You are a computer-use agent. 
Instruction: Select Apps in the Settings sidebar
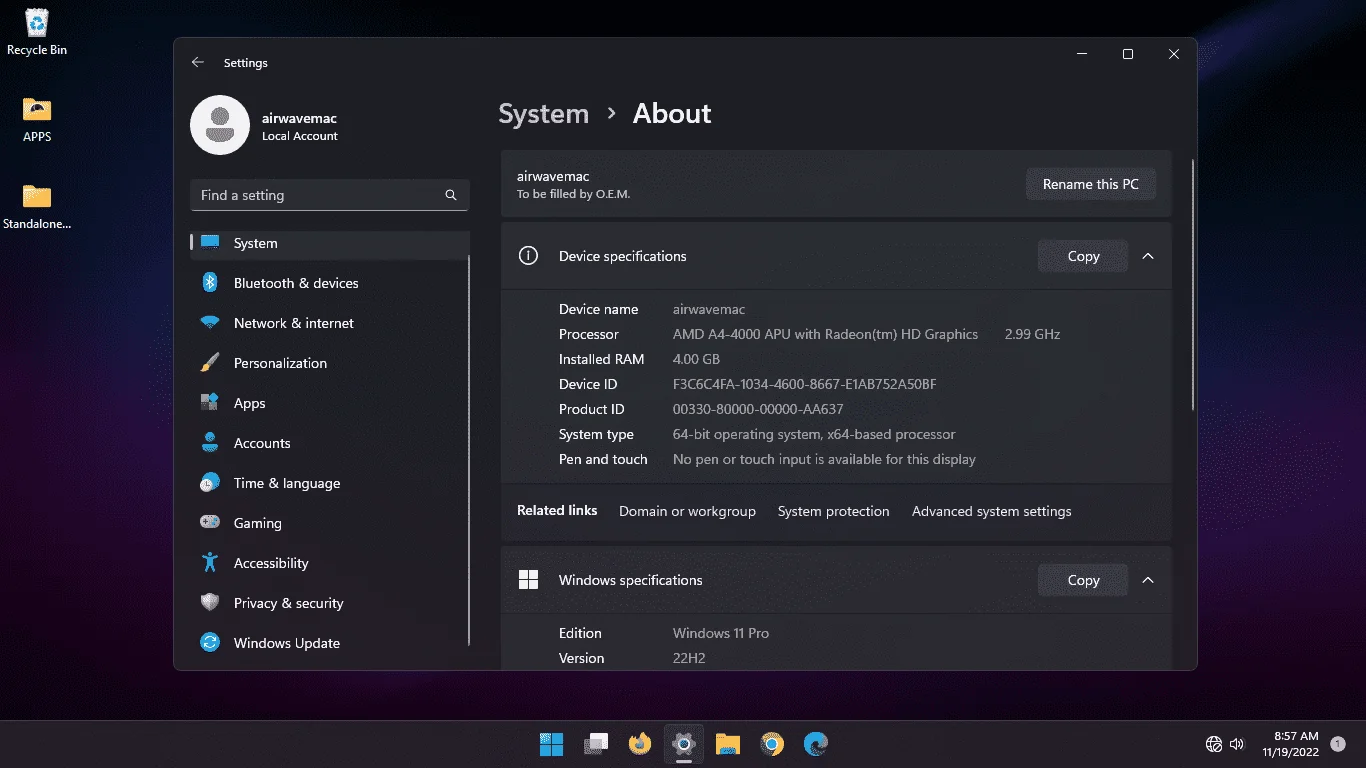[x=330, y=403]
